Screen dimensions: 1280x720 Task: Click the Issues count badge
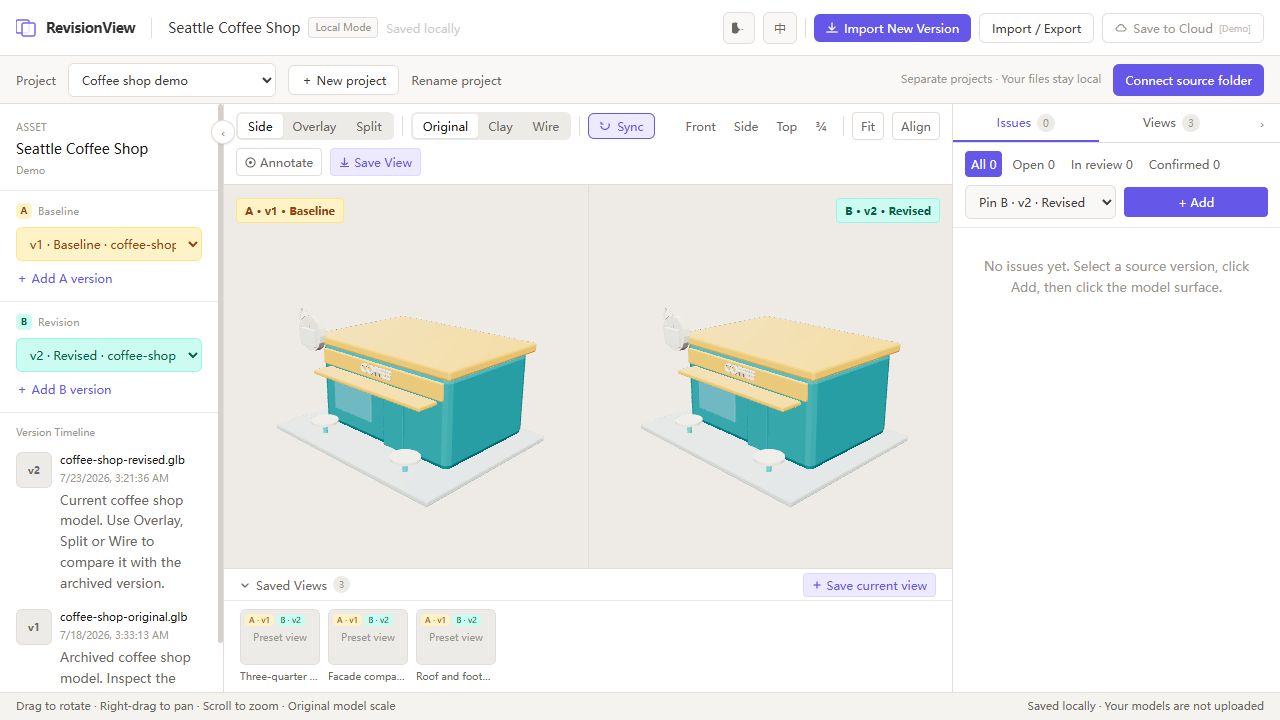click(x=1046, y=123)
